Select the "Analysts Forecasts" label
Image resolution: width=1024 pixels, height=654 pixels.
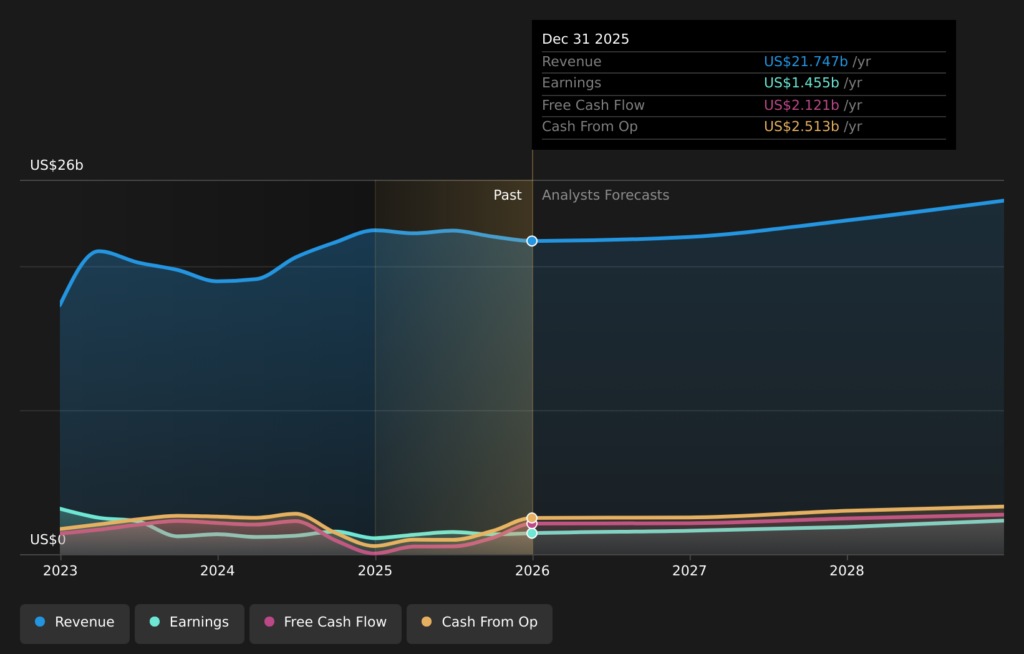(x=605, y=195)
